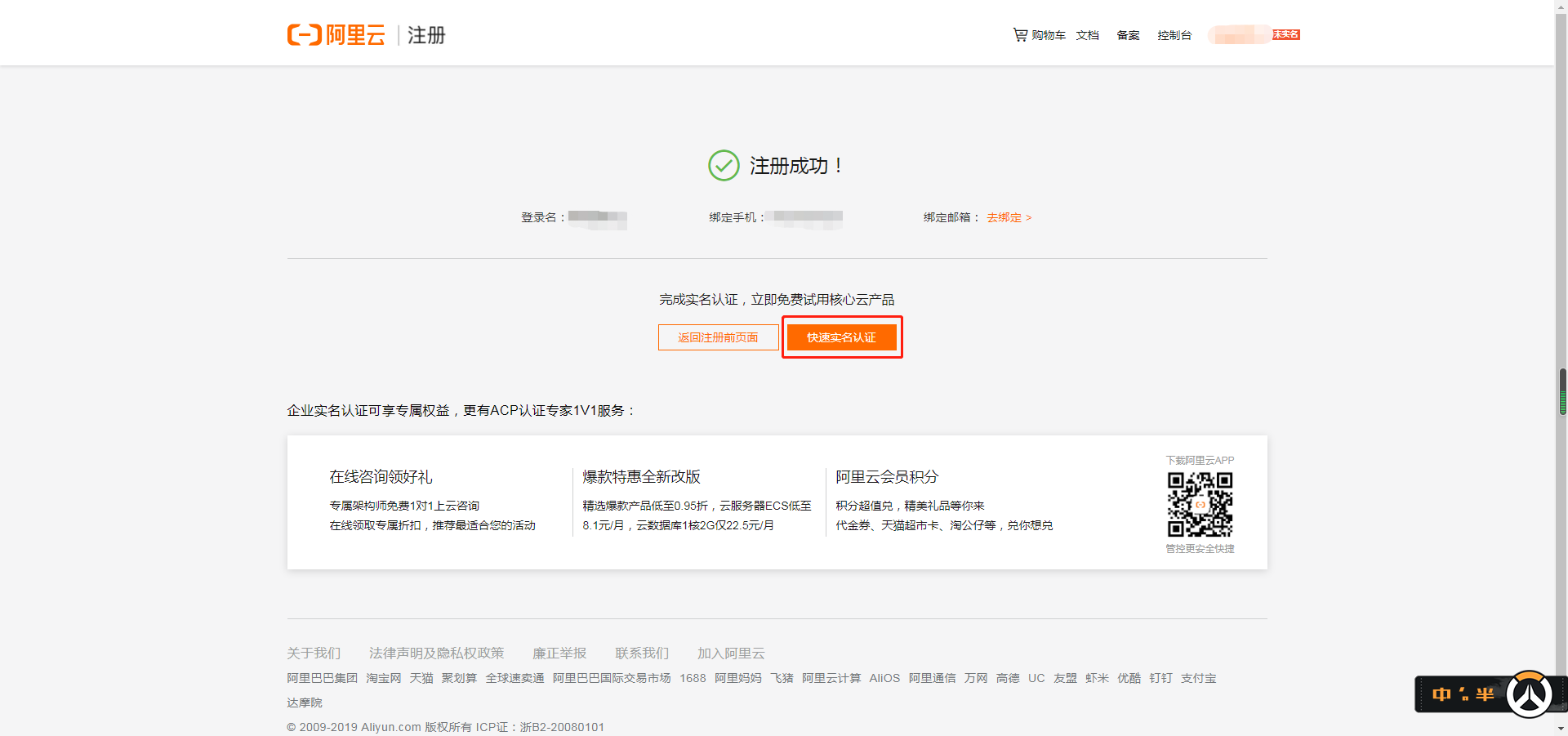The width and height of the screenshot is (1568, 736).
Task: Click the round Overwatch logo icon
Action: pos(1529,694)
